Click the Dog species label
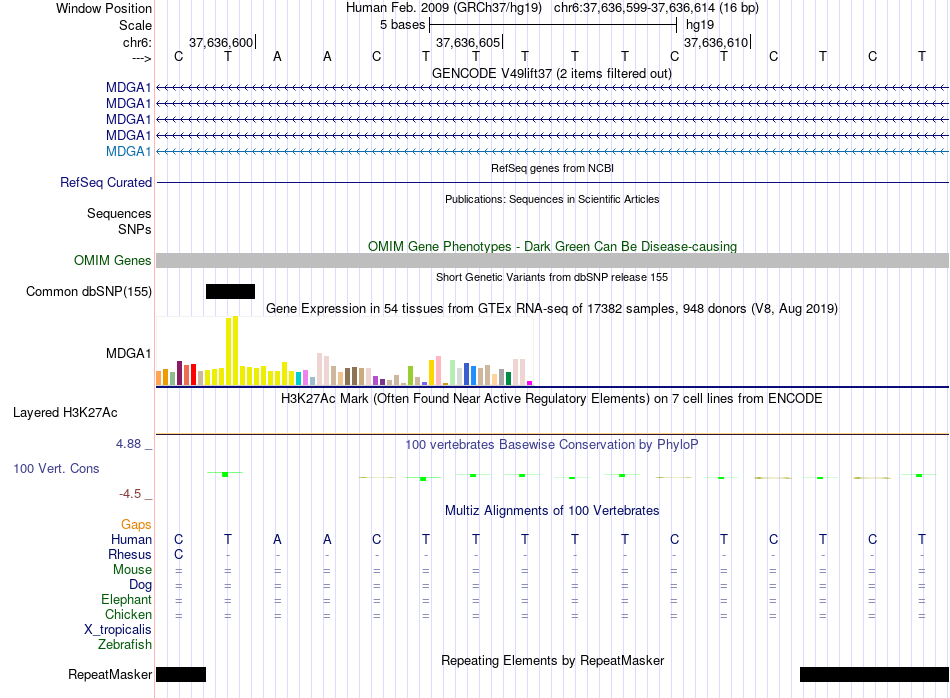Image resolution: width=950 pixels, height=698 pixels. coord(141,585)
